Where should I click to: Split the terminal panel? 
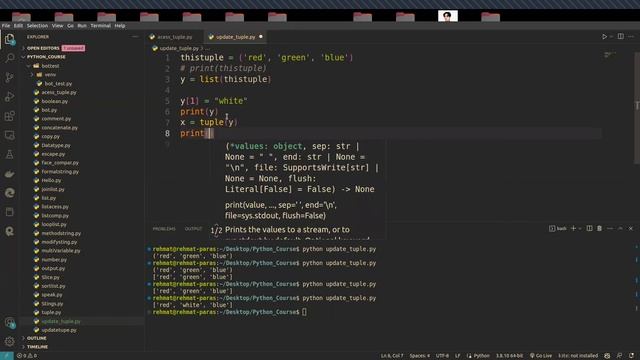click(x=589, y=229)
